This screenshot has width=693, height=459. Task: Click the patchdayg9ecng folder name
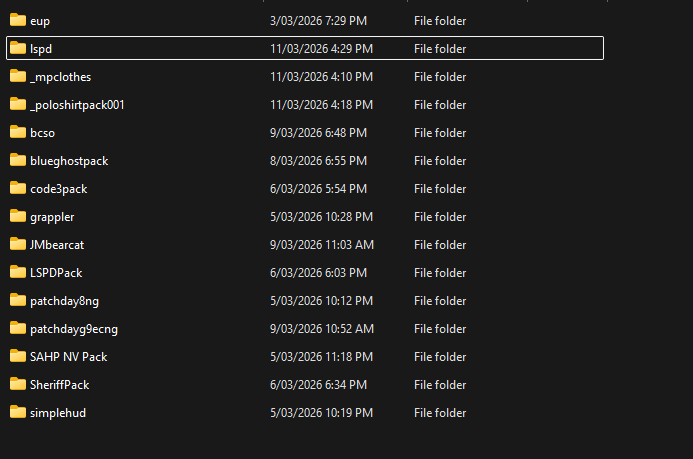pos(73,329)
